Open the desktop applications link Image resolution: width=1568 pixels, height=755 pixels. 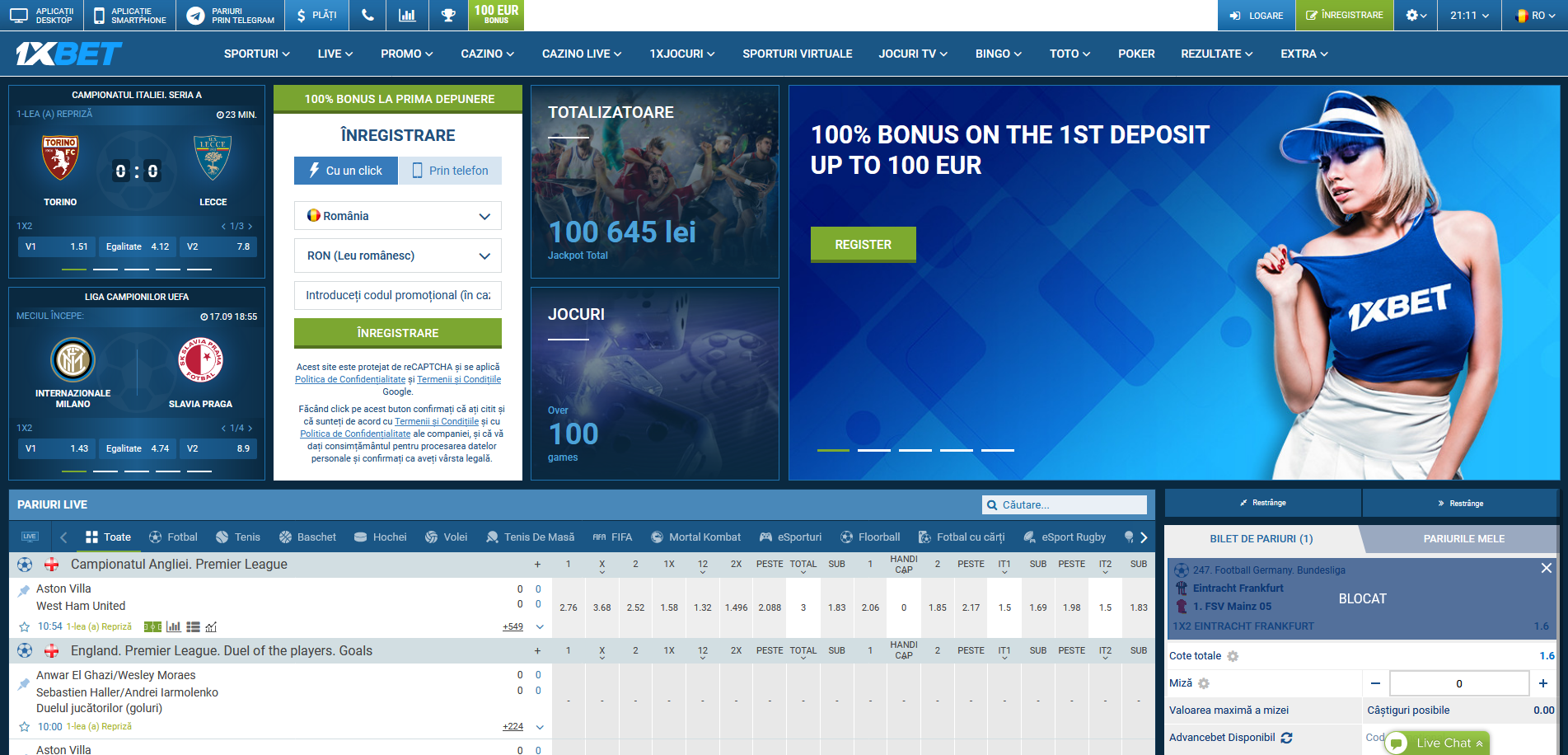tap(42, 16)
